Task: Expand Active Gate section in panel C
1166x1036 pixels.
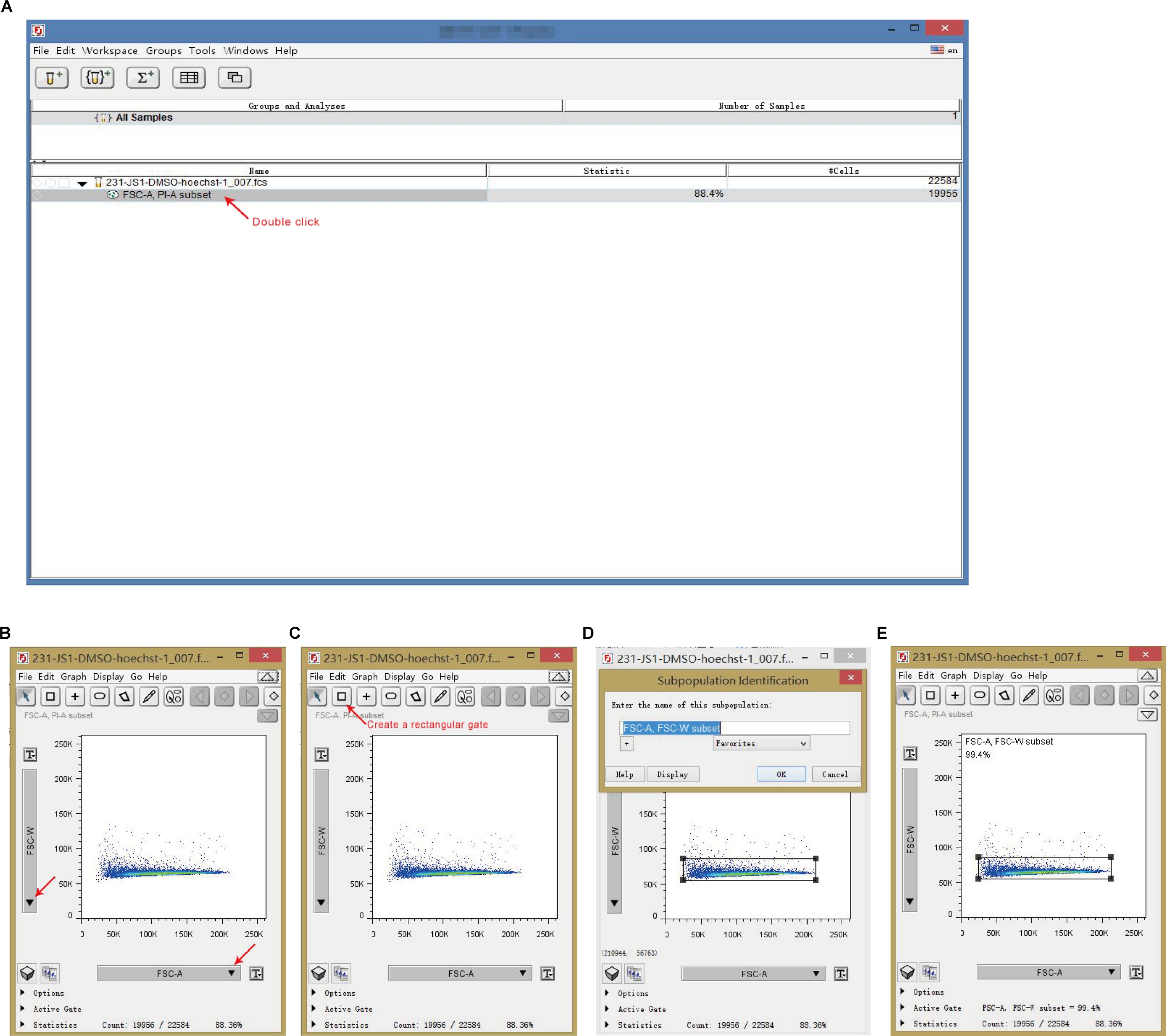Action: click(x=314, y=1009)
